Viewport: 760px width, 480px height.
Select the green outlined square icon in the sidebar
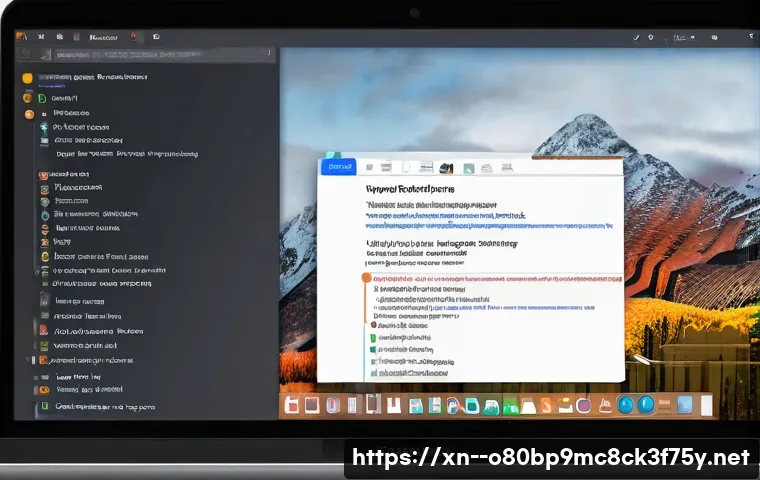point(42,98)
